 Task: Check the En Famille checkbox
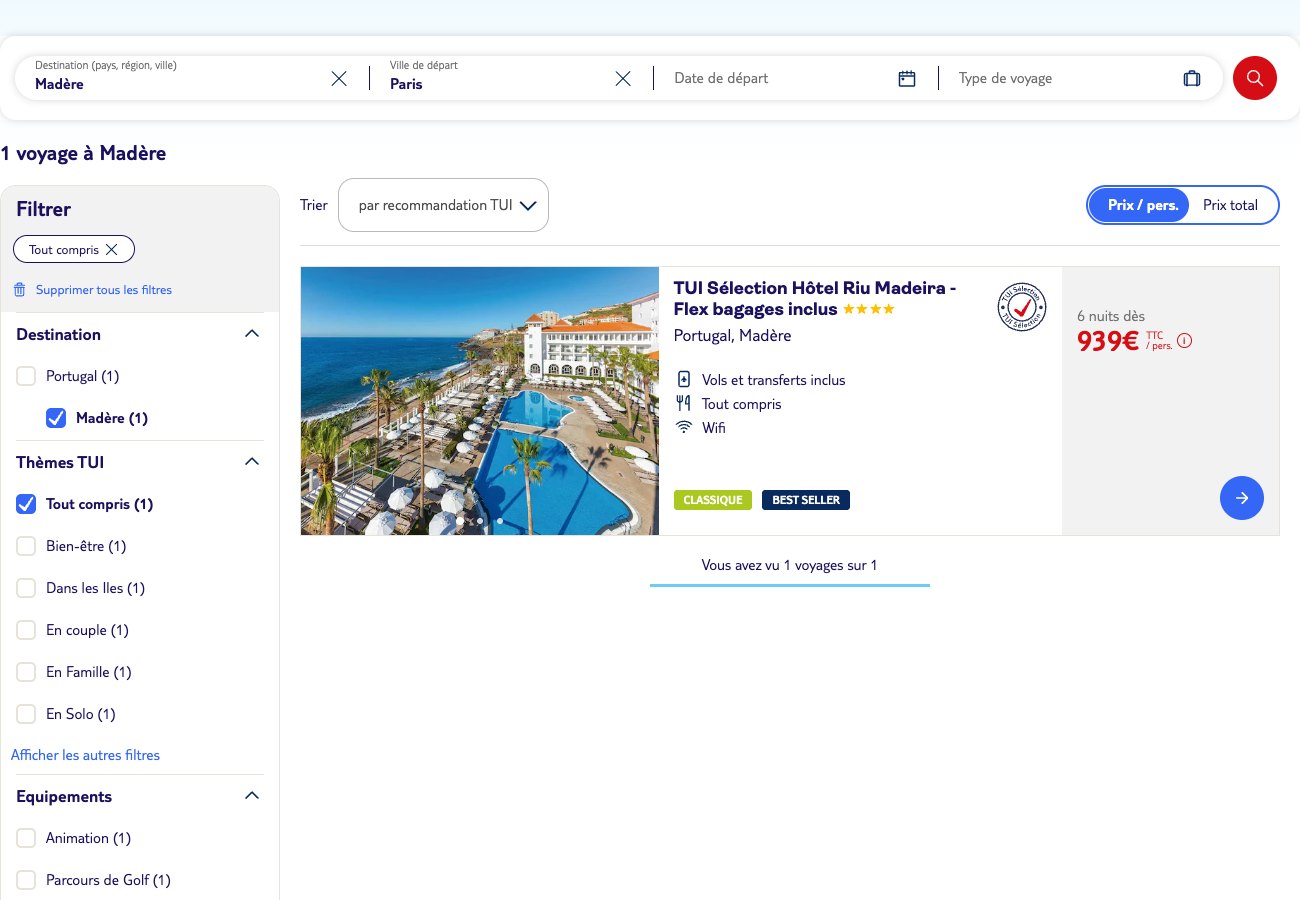pyautogui.click(x=26, y=672)
